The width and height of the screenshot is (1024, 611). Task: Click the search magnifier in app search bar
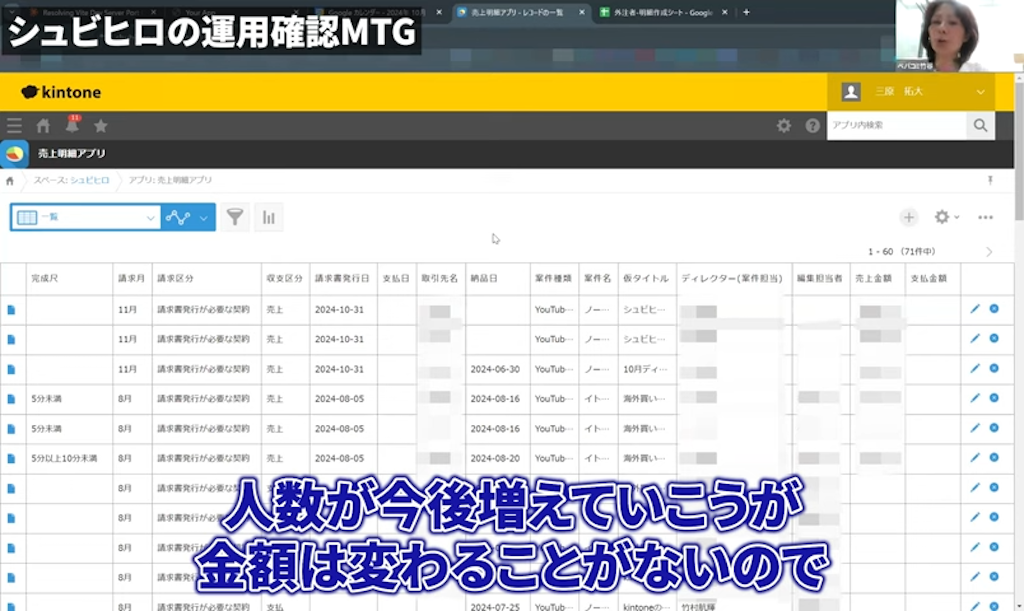coord(979,125)
